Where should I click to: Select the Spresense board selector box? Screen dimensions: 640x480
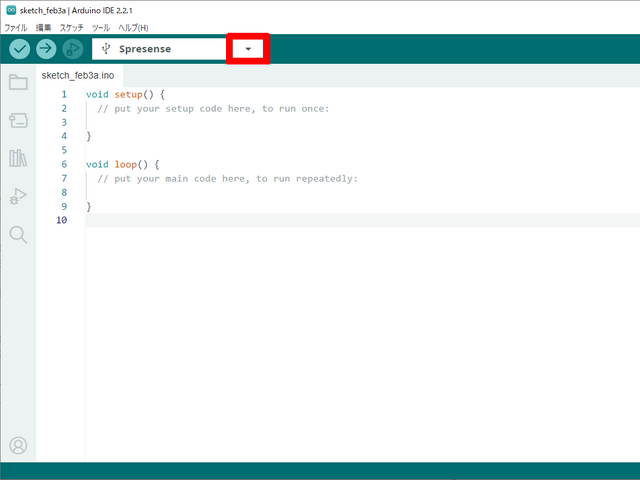160,49
